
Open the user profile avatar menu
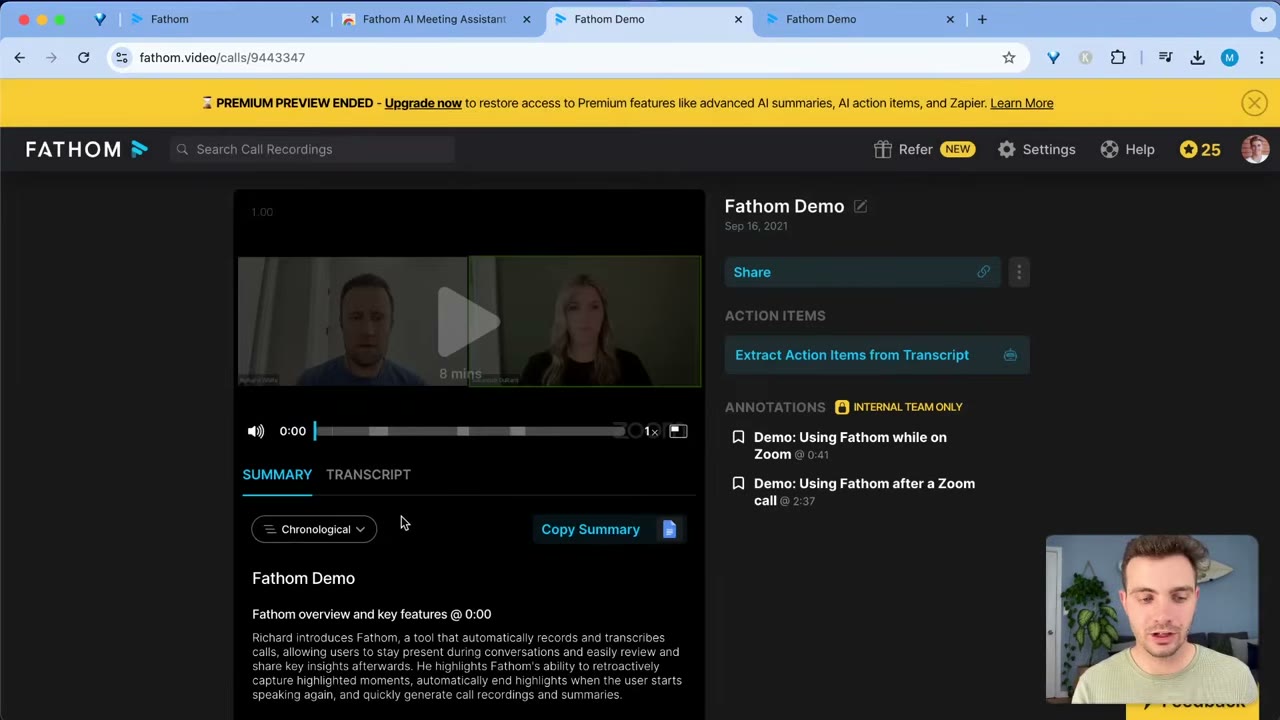click(1255, 149)
